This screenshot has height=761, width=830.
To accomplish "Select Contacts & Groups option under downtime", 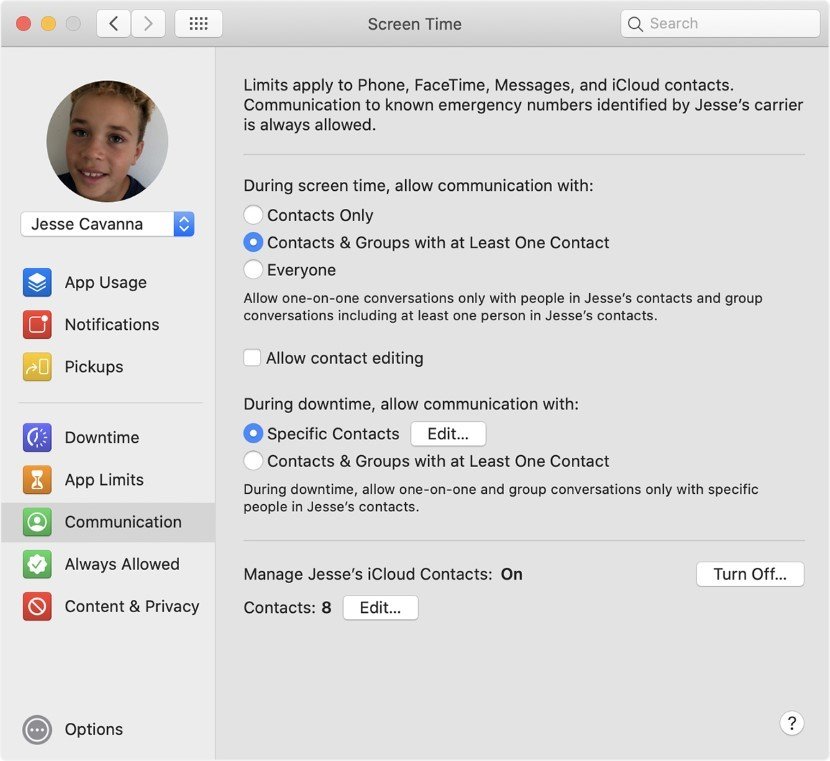I will coord(253,461).
